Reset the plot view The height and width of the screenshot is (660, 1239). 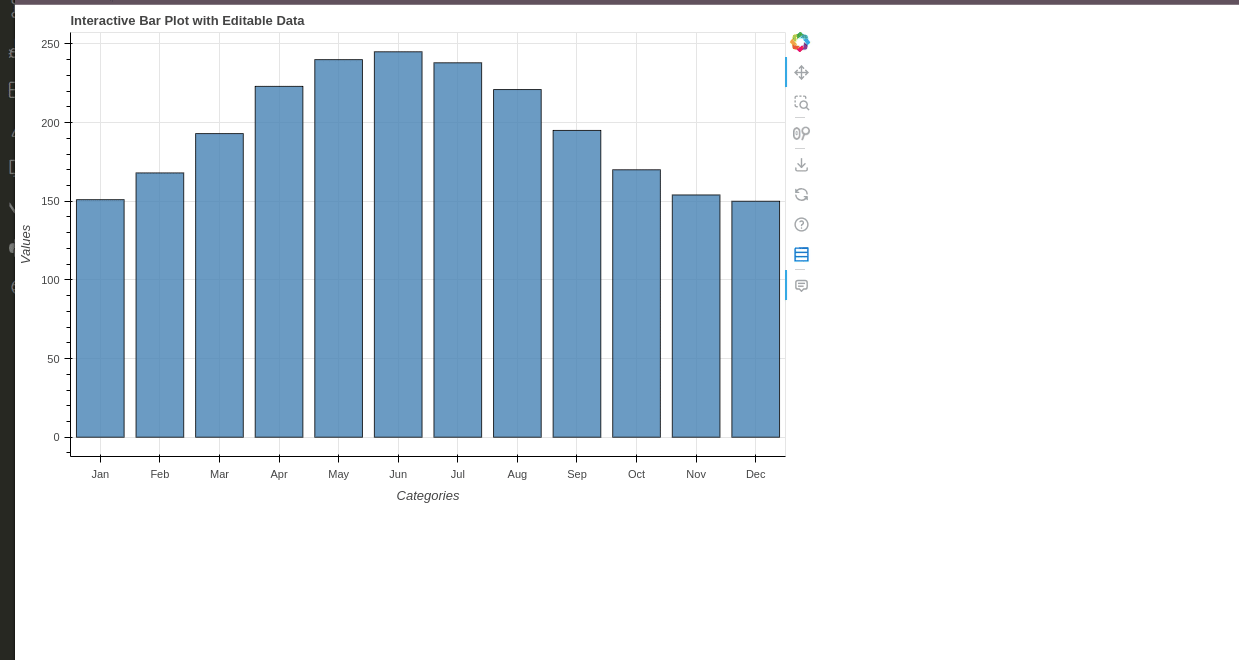801,194
